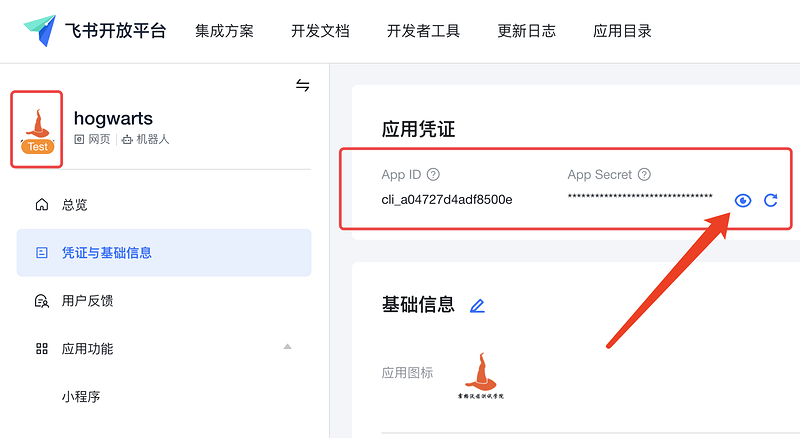Click help icon next to App Secret
Screen dimensions: 800x438
(x=644, y=175)
